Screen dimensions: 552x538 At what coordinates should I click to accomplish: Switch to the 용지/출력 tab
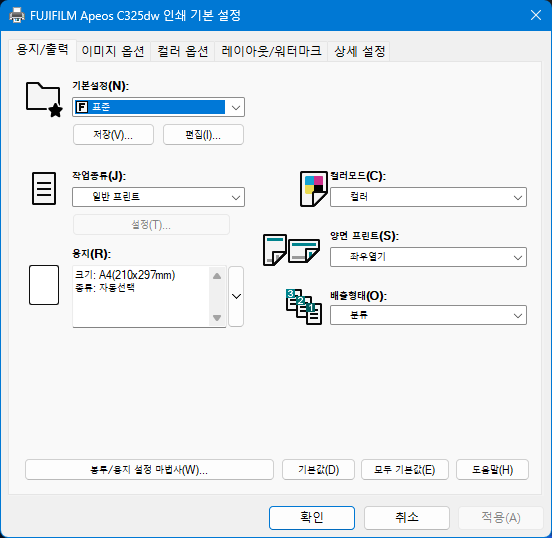point(42,50)
